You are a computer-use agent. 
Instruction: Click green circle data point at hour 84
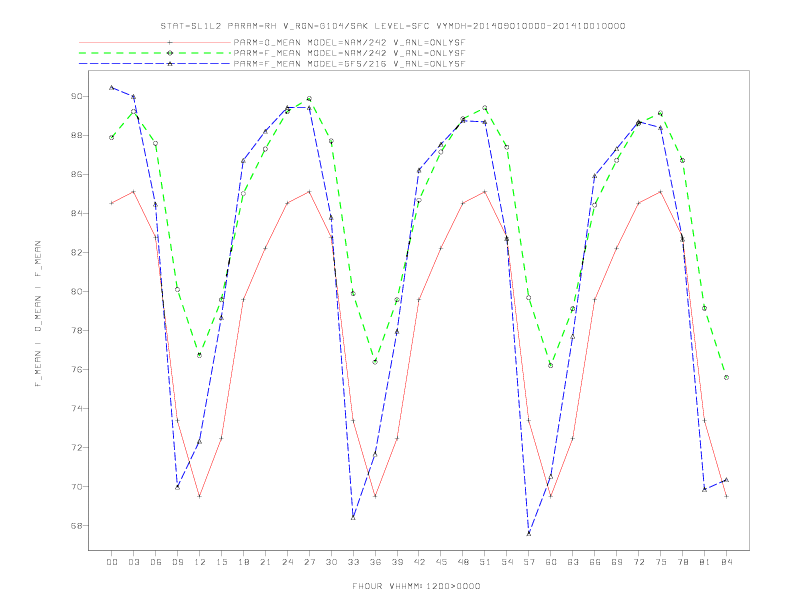coord(726,377)
